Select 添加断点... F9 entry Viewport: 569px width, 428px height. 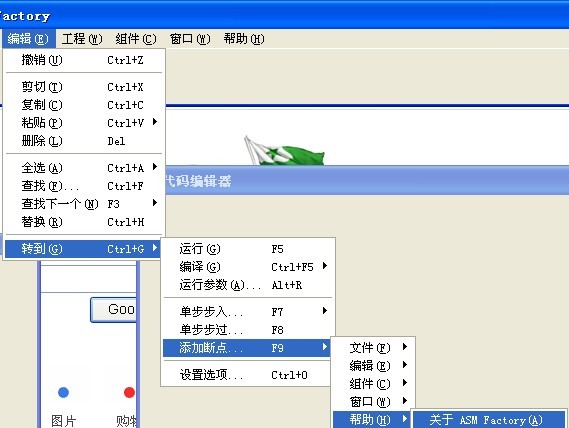pyautogui.click(x=247, y=348)
